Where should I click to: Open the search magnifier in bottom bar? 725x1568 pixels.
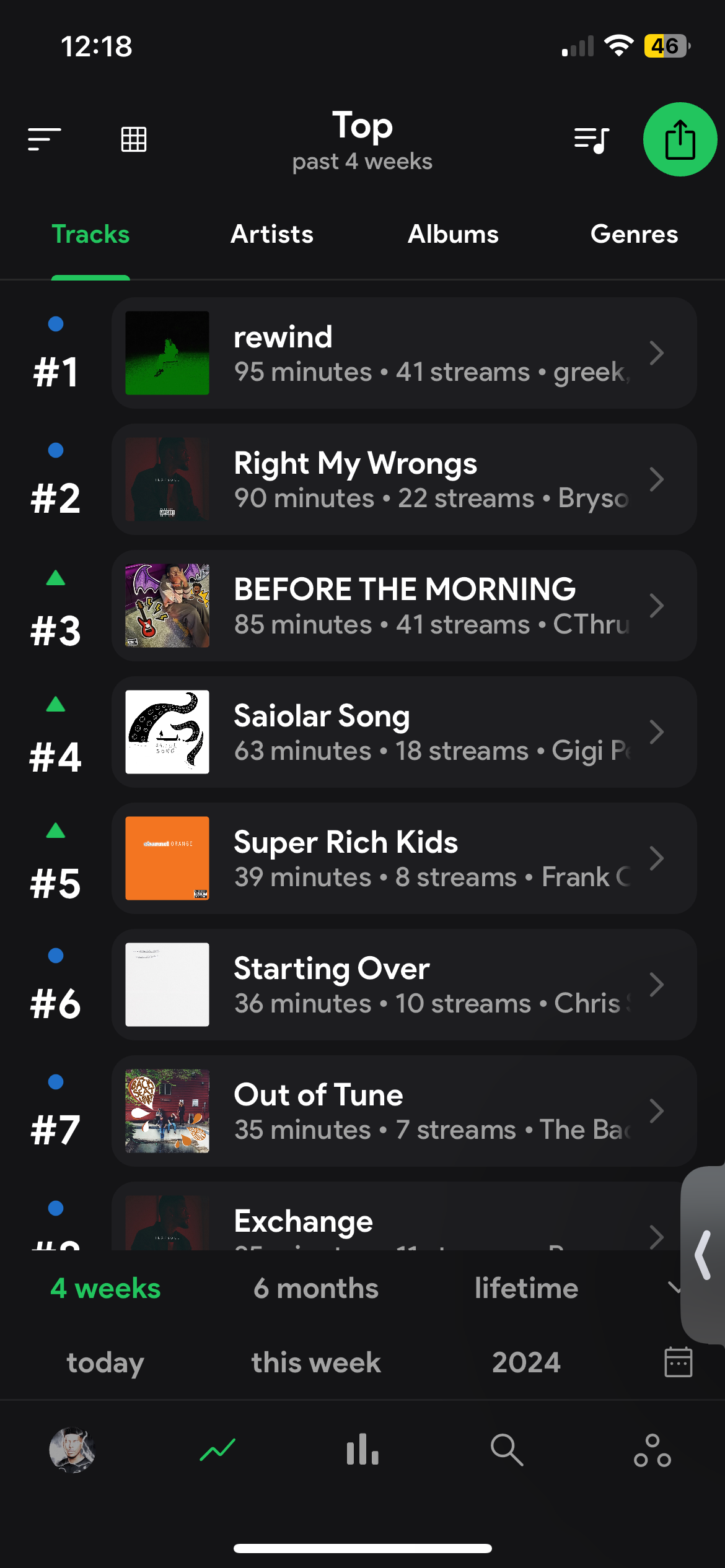coord(507,1450)
